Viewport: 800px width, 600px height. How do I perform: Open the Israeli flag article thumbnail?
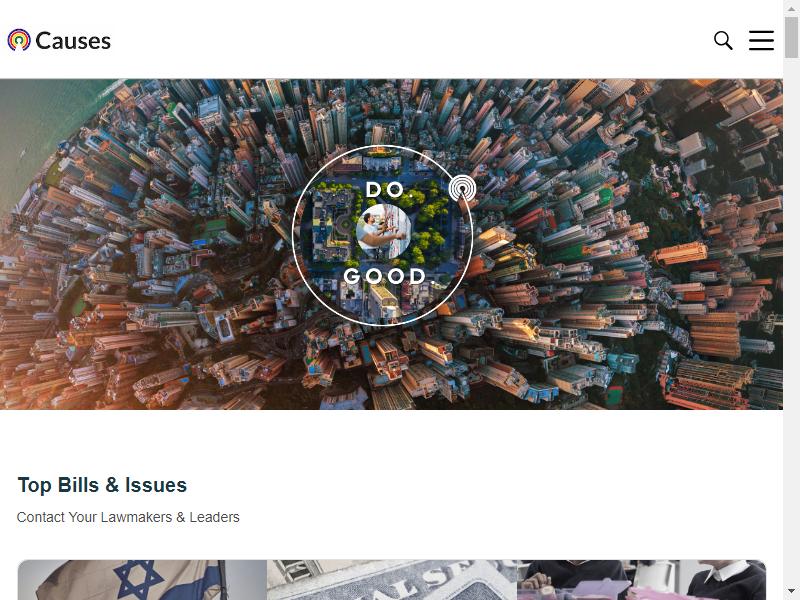(x=142, y=580)
